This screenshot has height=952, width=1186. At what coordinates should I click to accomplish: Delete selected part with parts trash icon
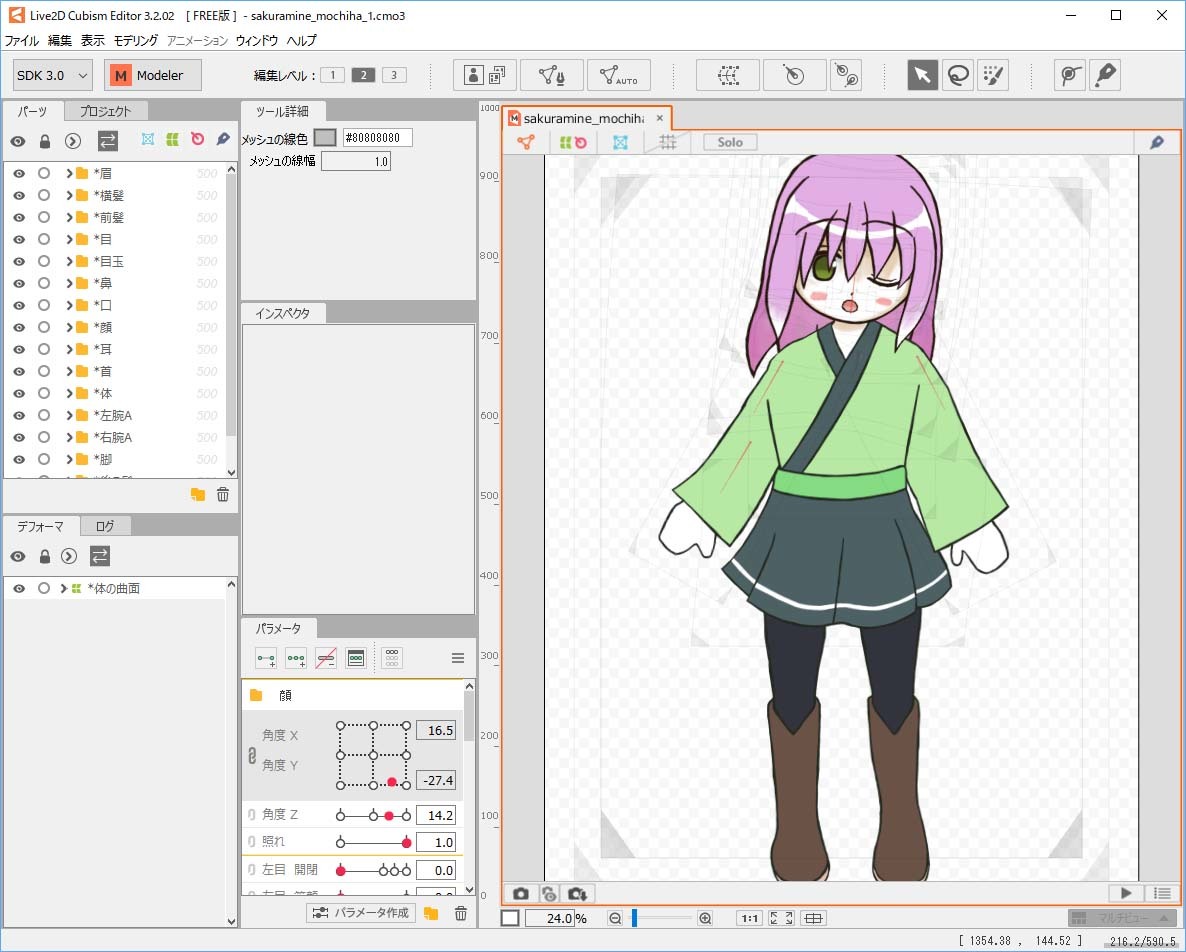223,495
